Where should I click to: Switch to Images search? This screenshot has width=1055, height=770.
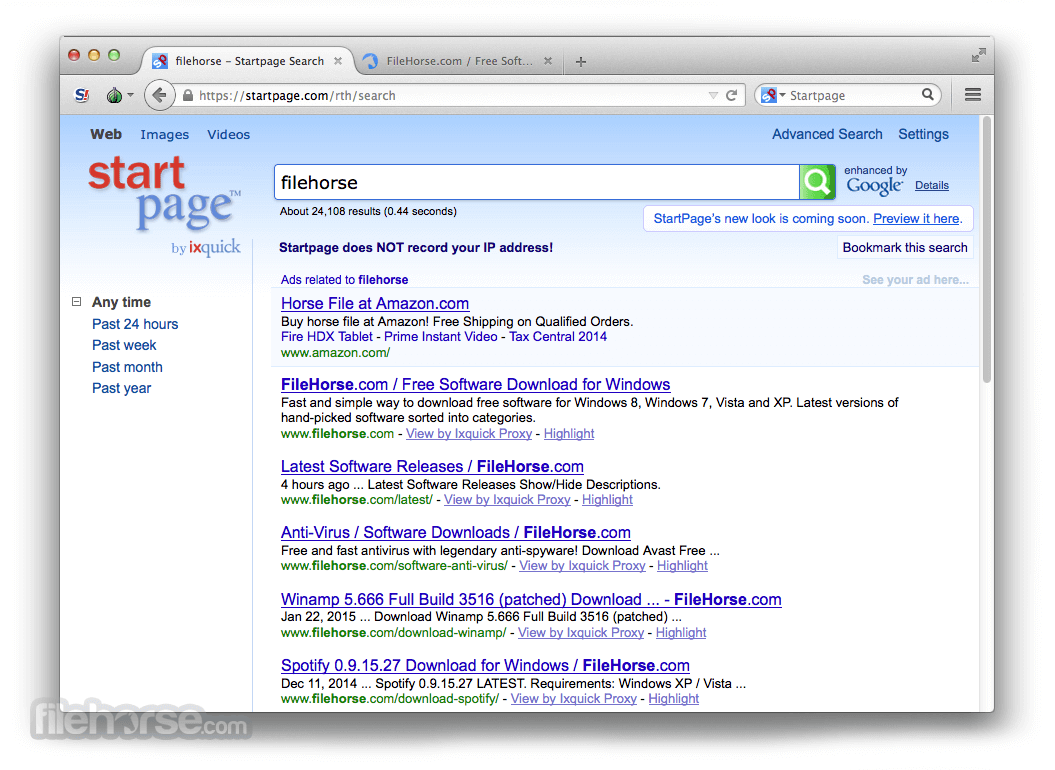(x=164, y=135)
